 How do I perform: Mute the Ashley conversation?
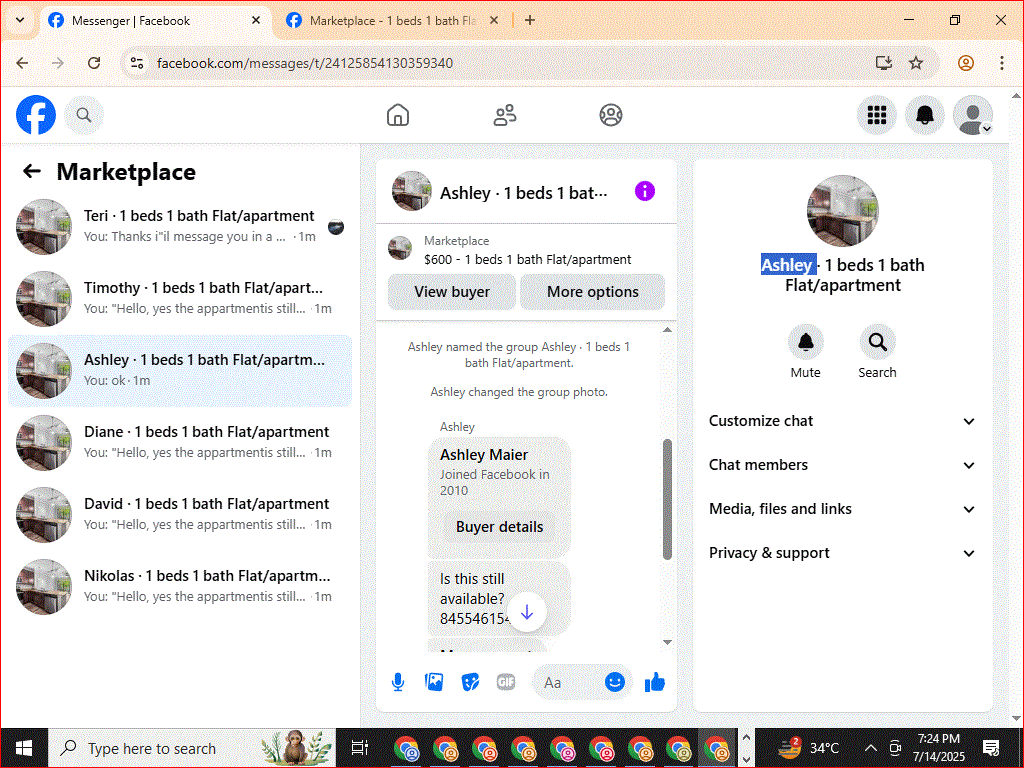coord(805,342)
